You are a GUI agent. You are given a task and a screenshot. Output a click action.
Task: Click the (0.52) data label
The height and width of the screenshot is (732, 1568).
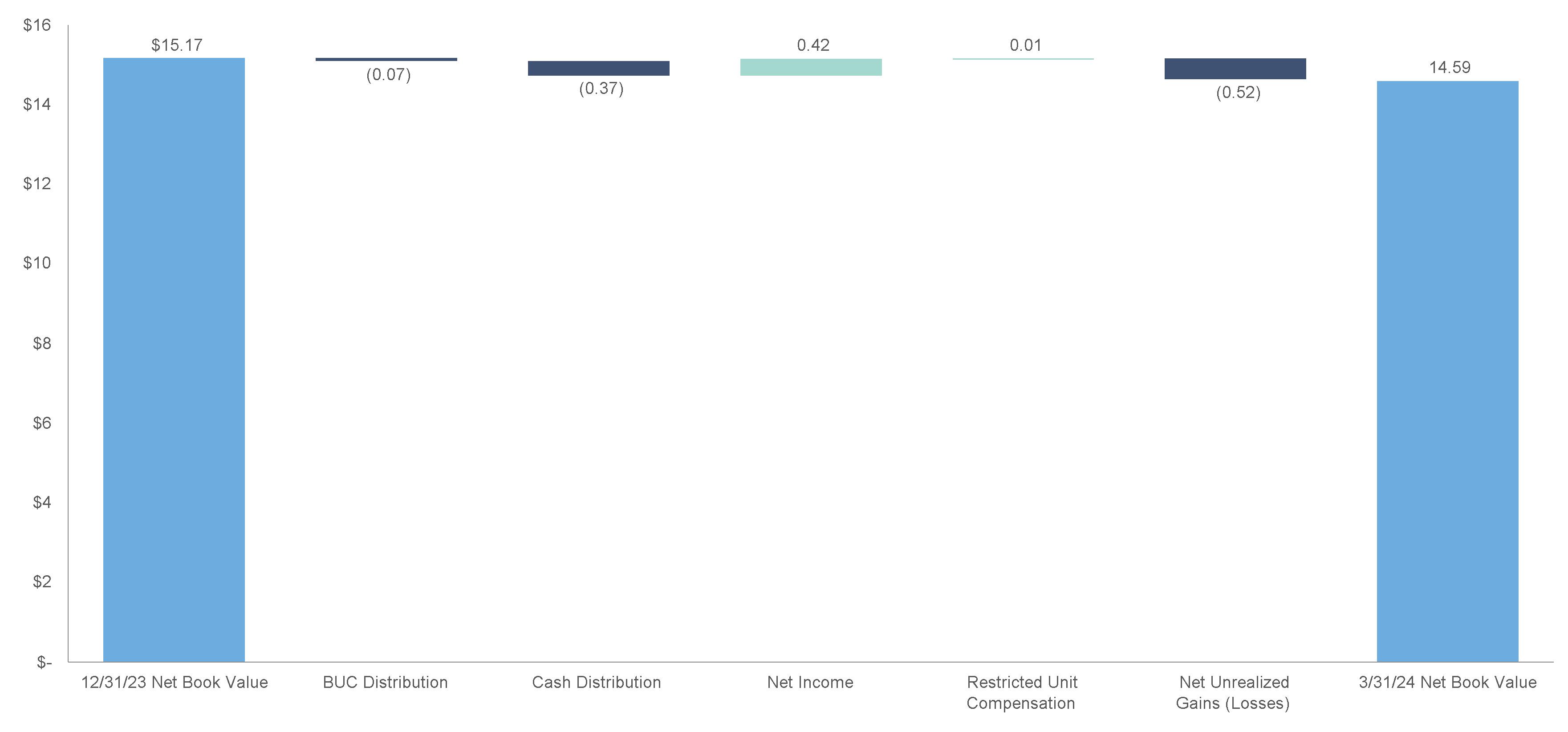[1238, 93]
